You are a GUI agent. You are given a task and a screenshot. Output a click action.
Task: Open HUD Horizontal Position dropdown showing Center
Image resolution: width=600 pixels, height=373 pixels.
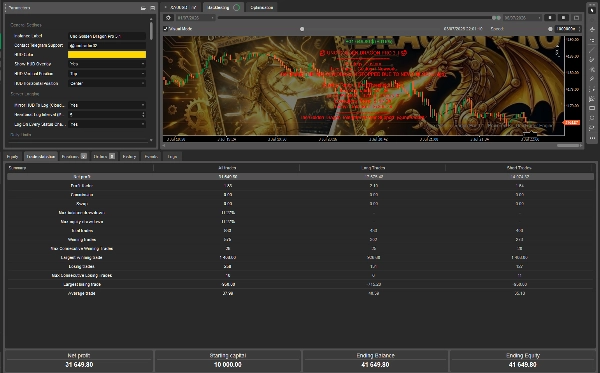point(107,83)
